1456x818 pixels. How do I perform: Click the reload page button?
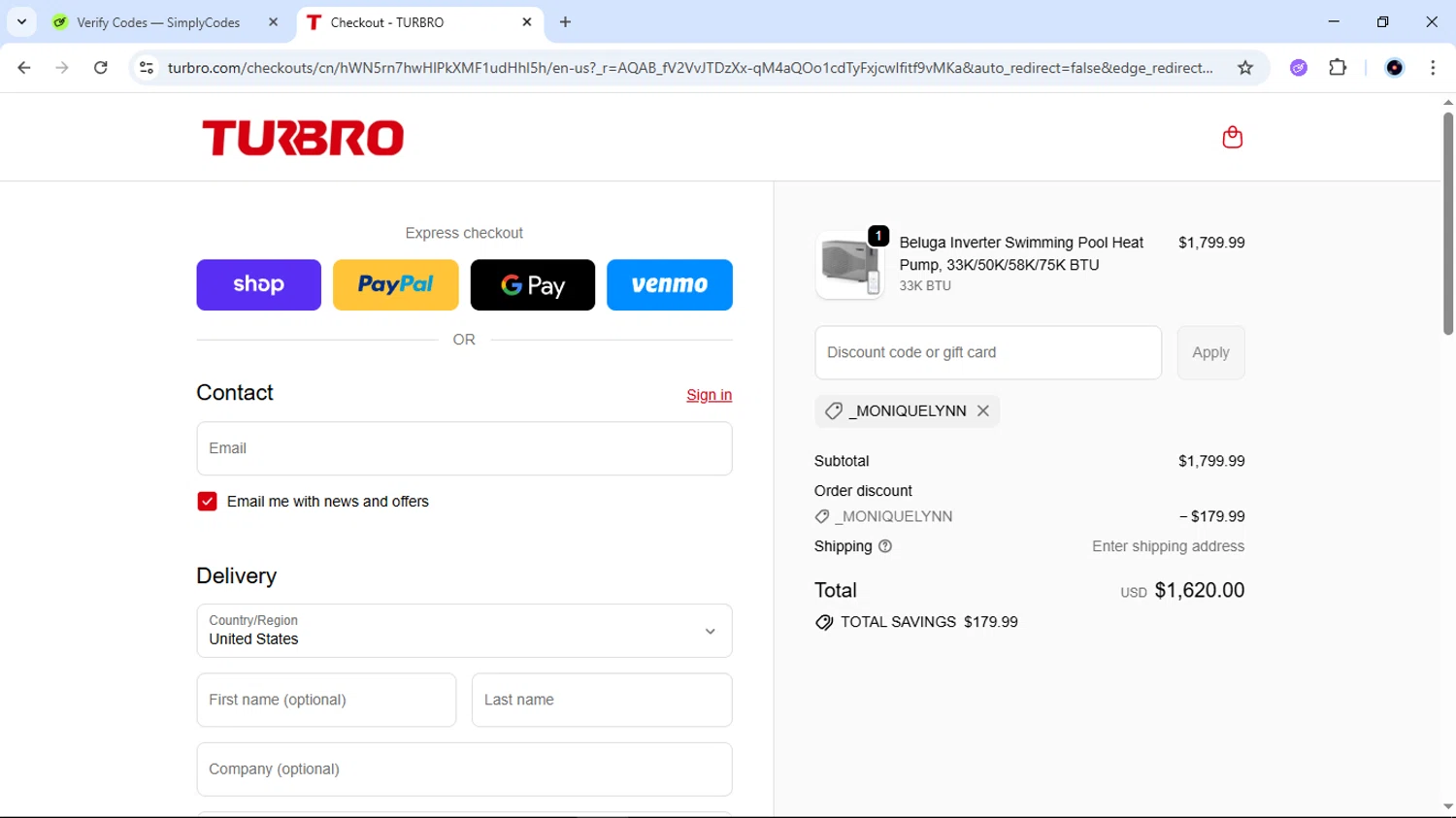point(101,68)
